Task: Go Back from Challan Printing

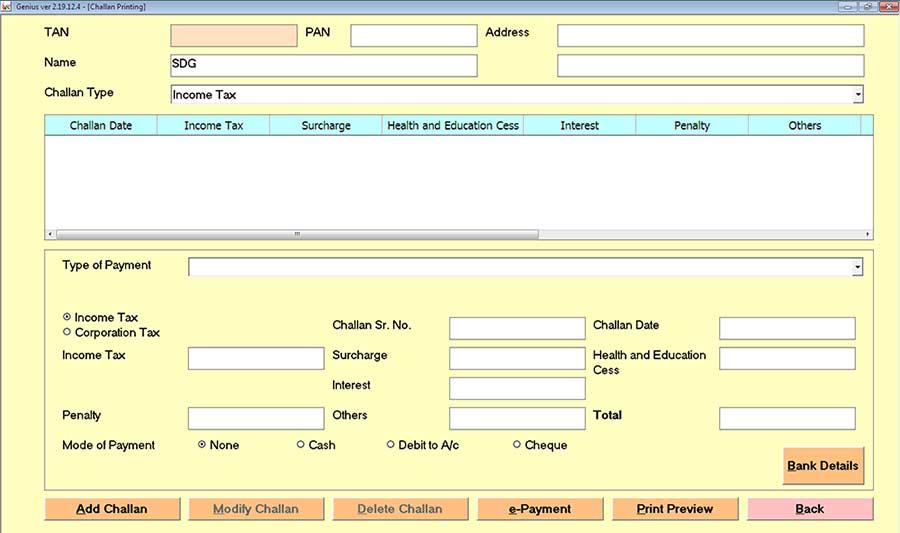Action: [809, 509]
